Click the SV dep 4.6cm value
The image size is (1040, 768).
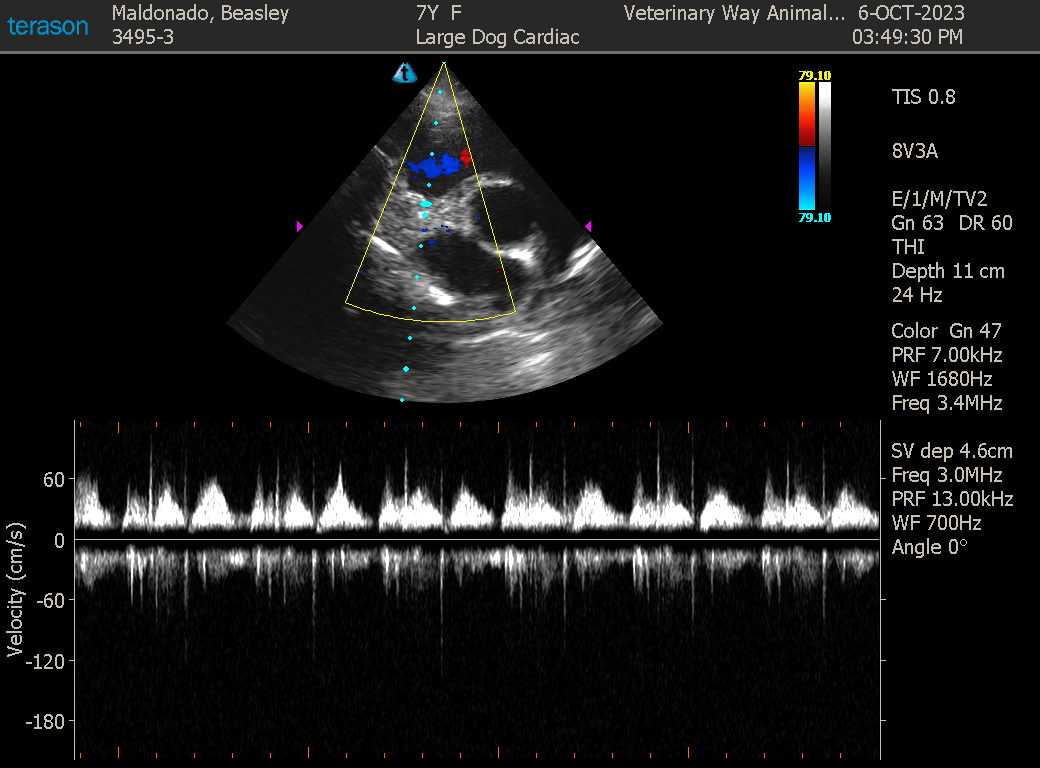tap(951, 451)
